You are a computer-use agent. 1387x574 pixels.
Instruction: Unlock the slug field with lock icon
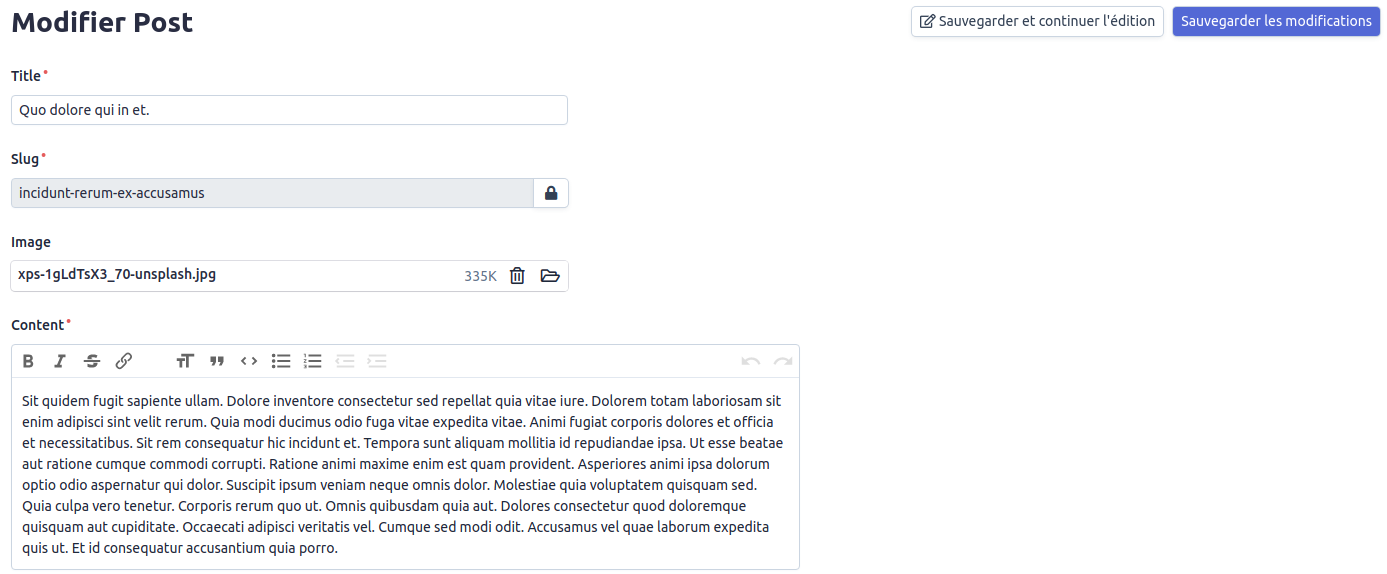(551, 193)
